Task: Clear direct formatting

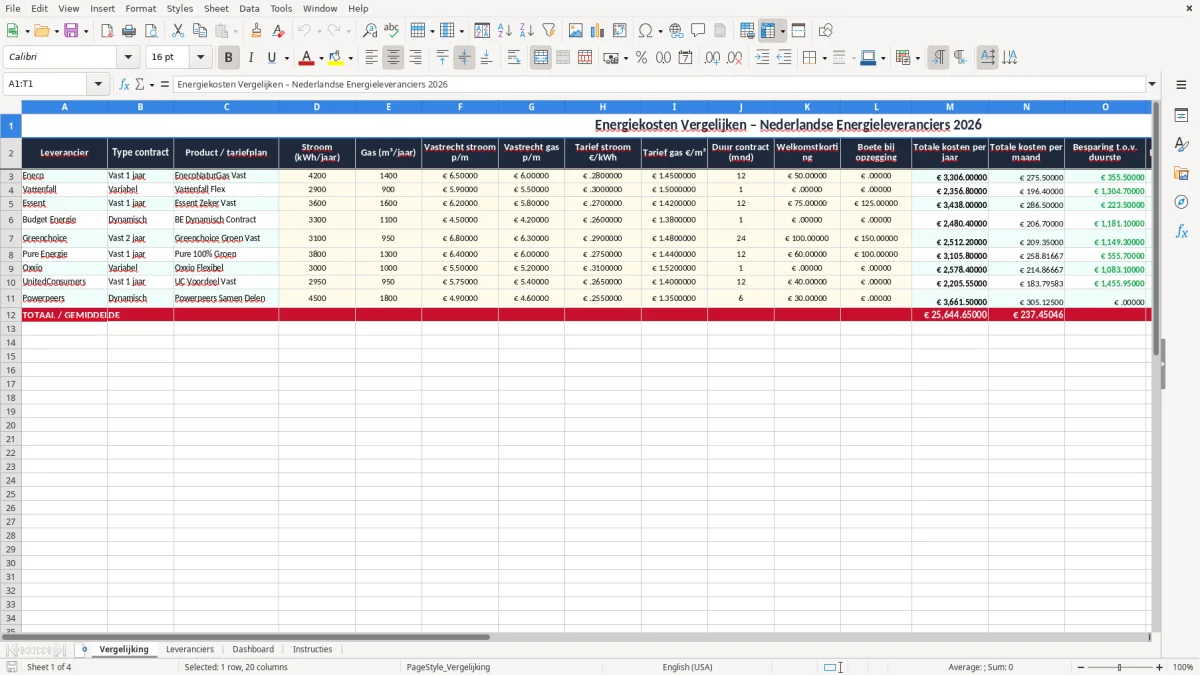Action: click(x=278, y=31)
